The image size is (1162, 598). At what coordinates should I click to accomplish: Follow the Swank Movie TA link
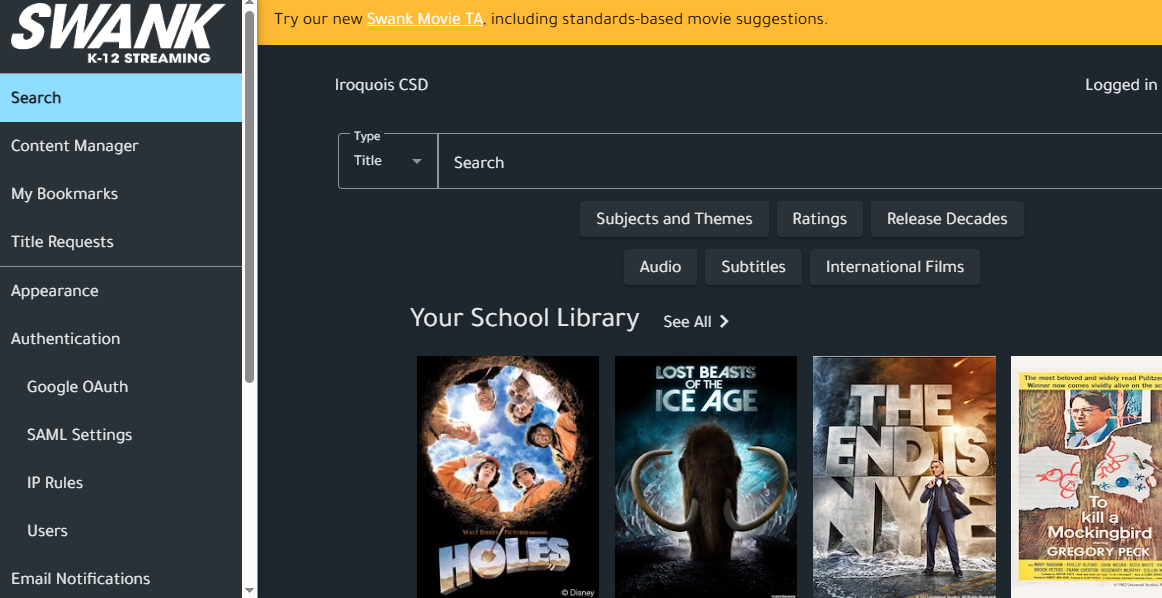pos(425,19)
